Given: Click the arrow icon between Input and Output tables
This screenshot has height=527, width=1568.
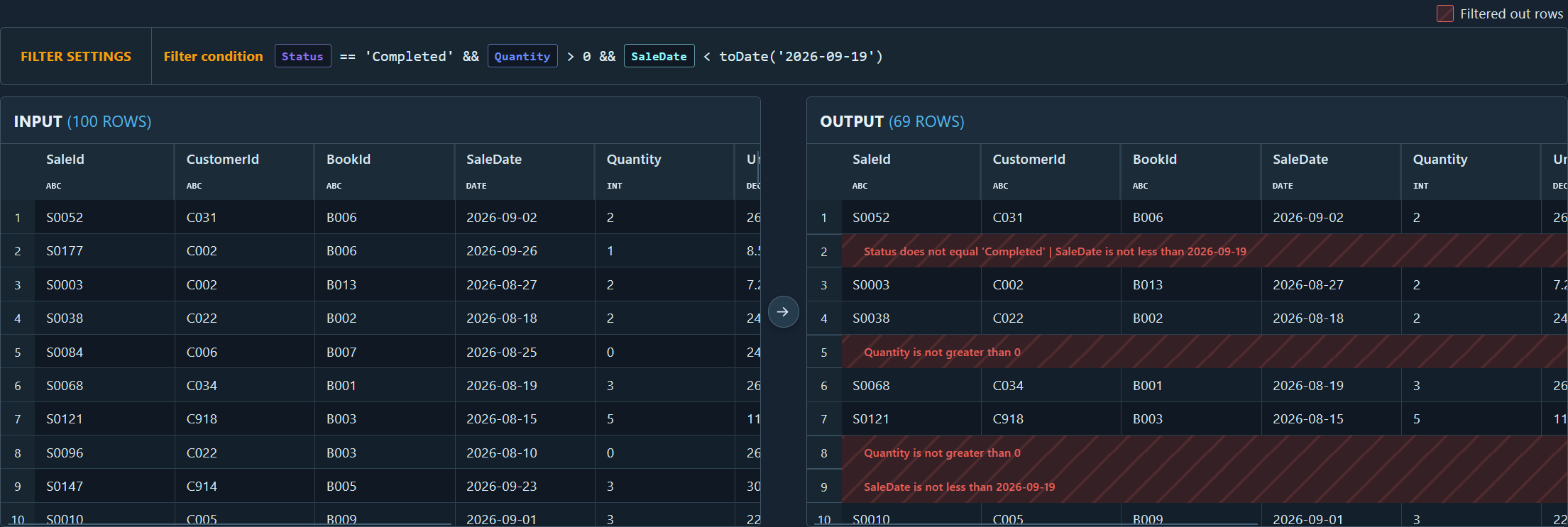Looking at the screenshot, I should pyautogui.click(x=783, y=311).
